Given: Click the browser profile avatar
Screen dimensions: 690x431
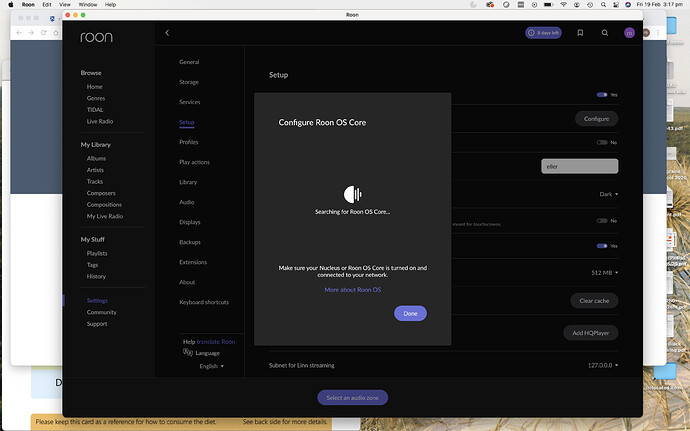Looking at the screenshot, I should point(646,33).
